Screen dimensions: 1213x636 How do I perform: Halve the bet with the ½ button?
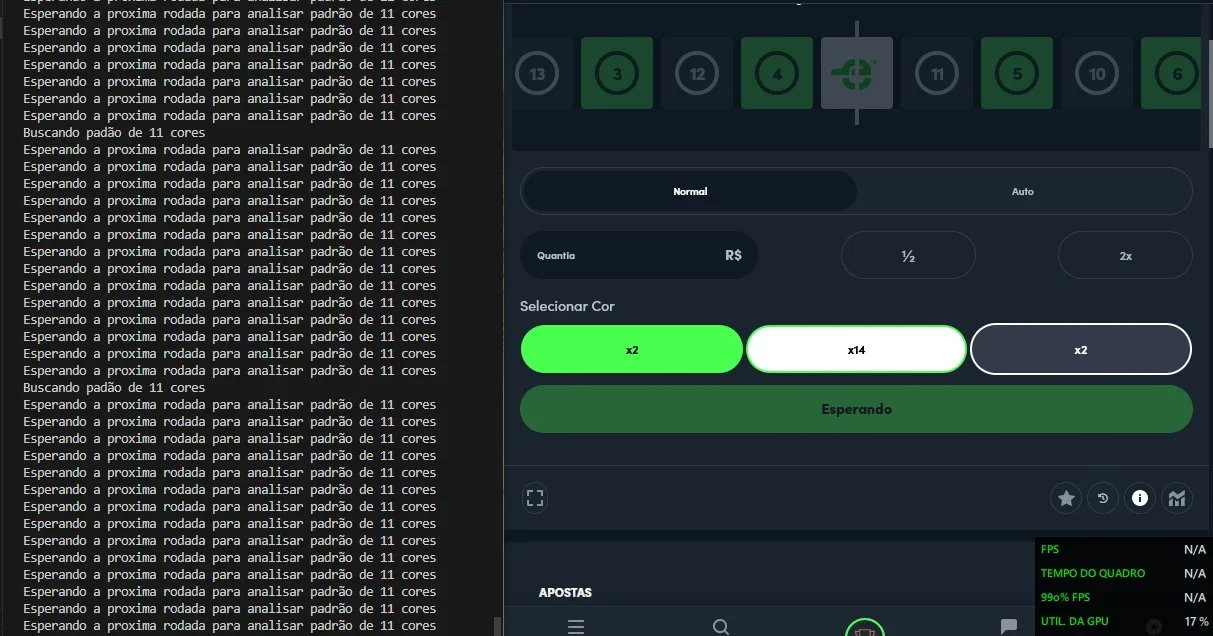pyautogui.click(x=908, y=255)
